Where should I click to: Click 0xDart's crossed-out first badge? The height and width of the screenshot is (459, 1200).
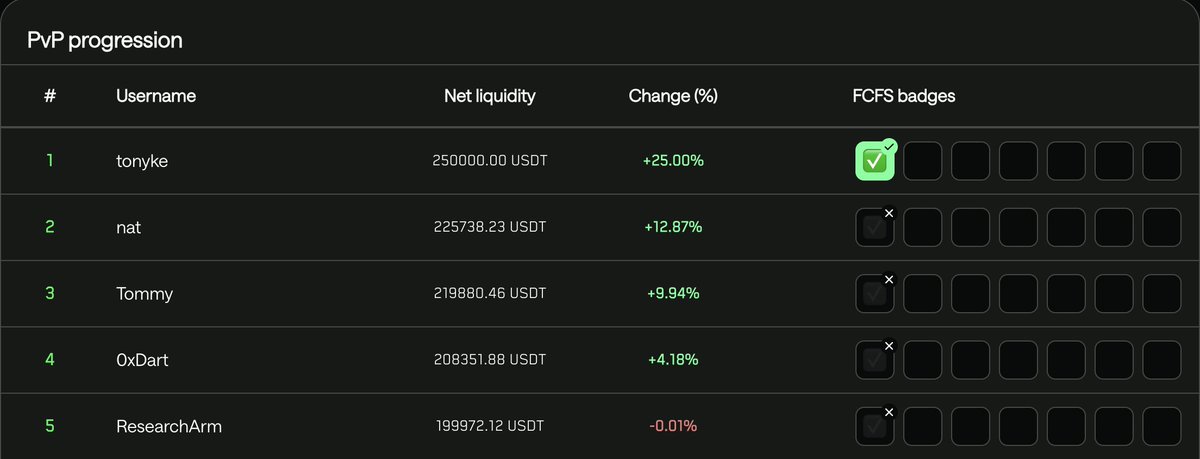(875, 360)
